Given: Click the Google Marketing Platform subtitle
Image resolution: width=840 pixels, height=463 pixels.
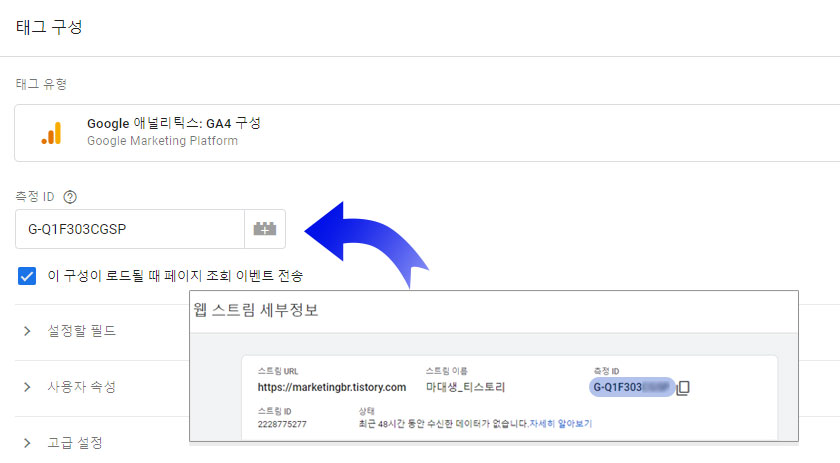Looking at the screenshot, I should point(162,141).
